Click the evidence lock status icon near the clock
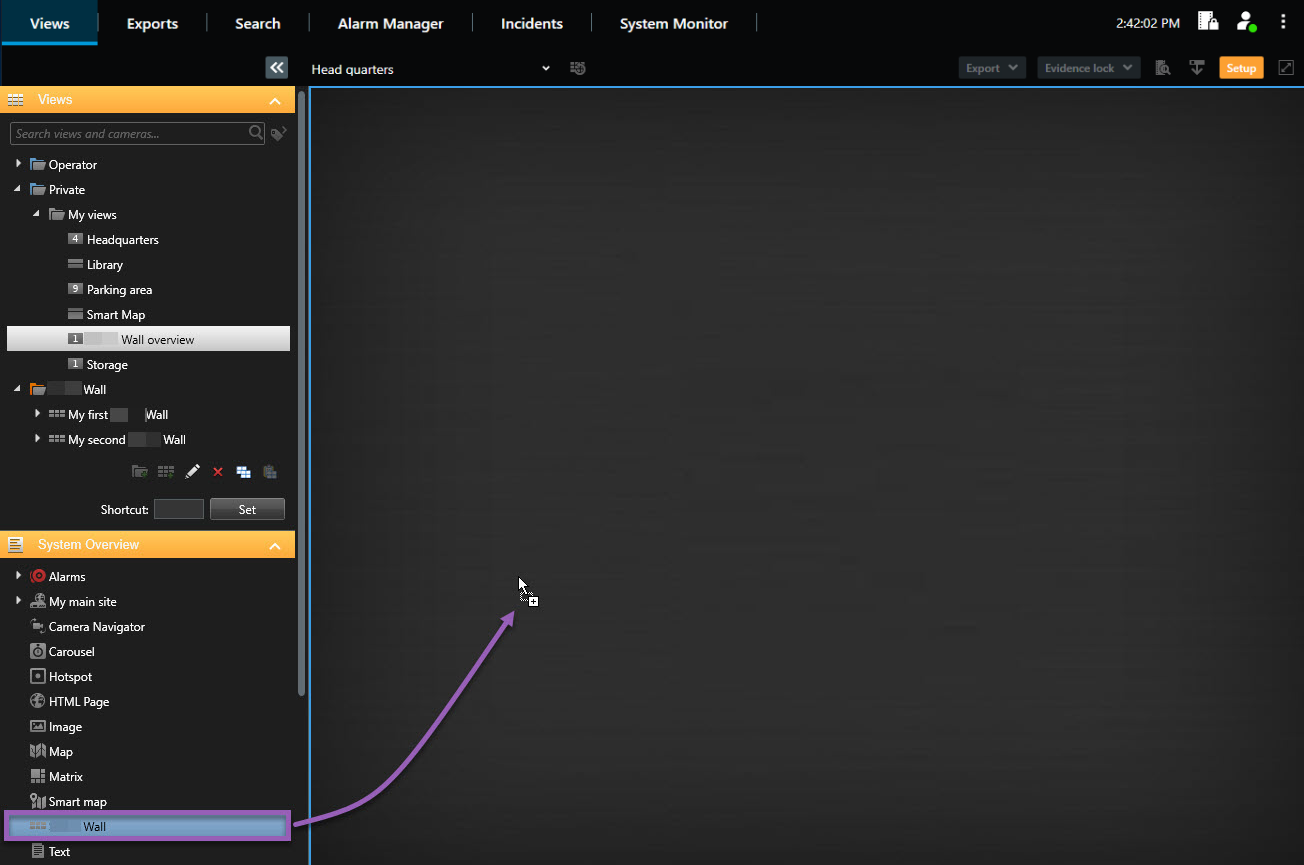Image resolution: width=1304 pixels, height=865 pixels. pos(1207,20)
